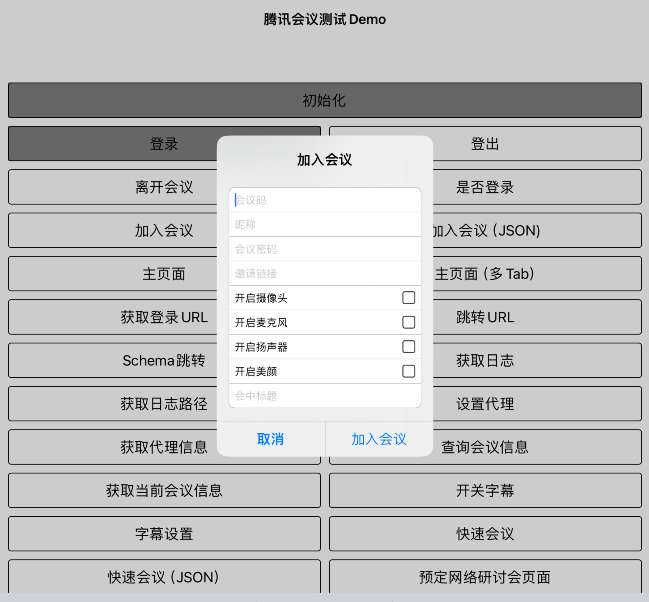Screen dimensions: 649x602
Task: Click the background 加入会议 button on left
Action: pos(164,230)
